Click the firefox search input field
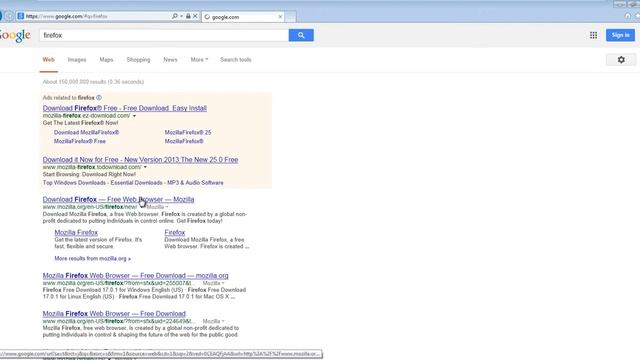The width and height of the screenshot is (640, 360). [164, 35]
